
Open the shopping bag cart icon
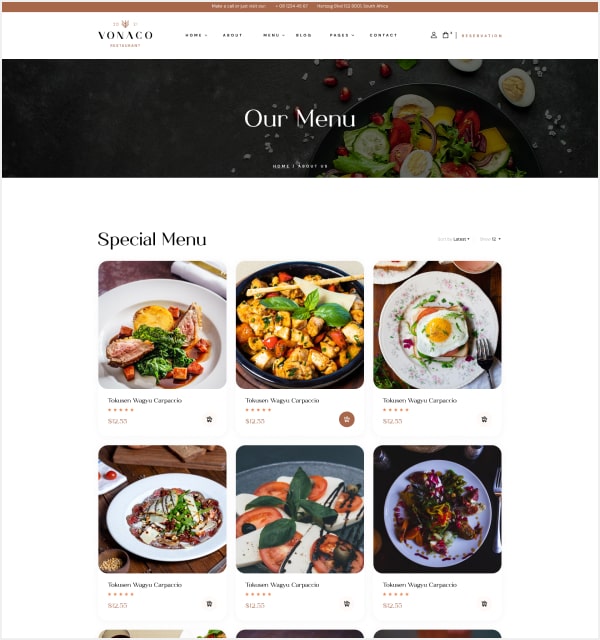pyautogui.click(x=446, y=35)
